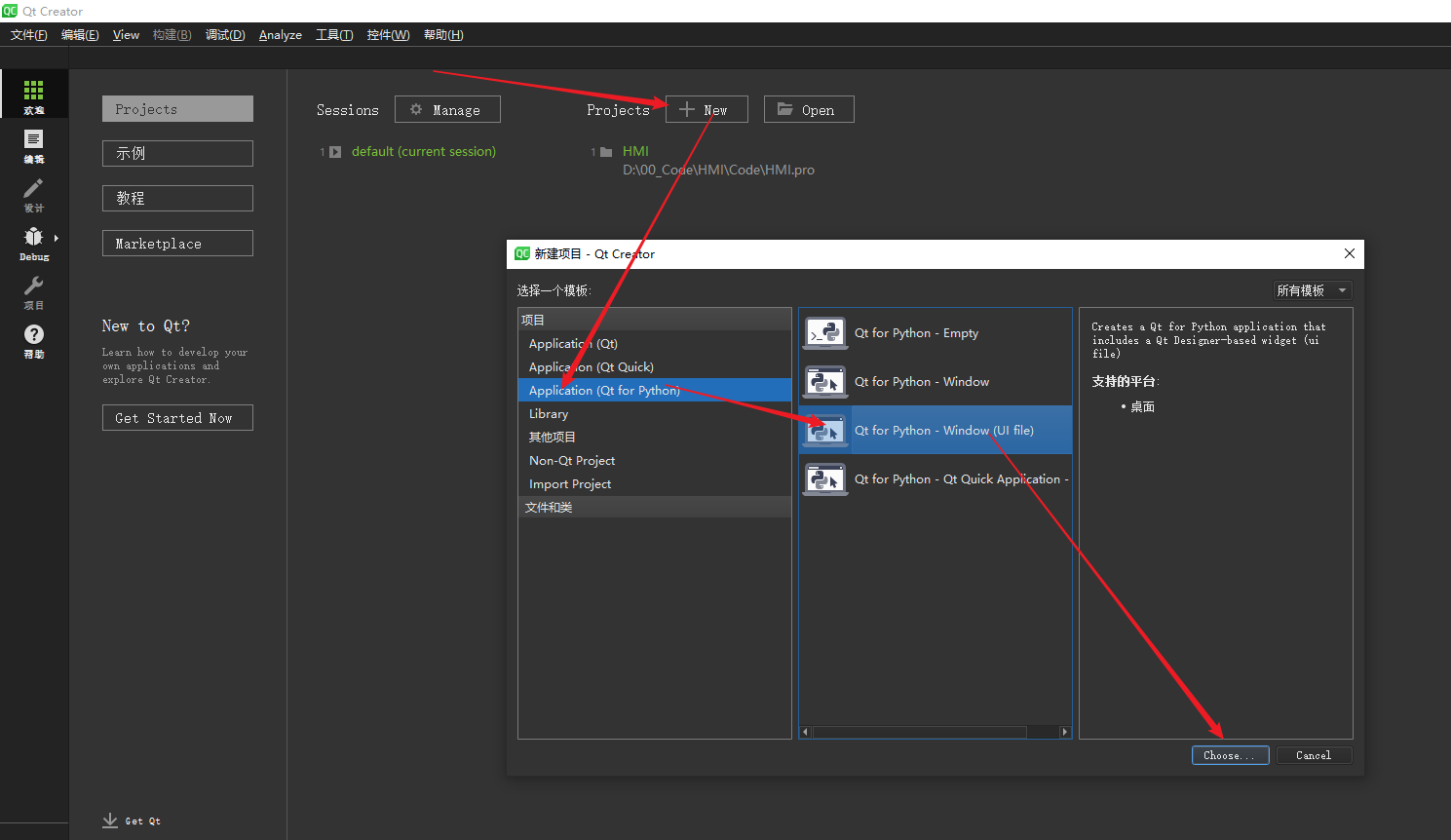Click the 文件和类 section header
This screenshot has height=840, width=1451.
[x=655, y=507]
